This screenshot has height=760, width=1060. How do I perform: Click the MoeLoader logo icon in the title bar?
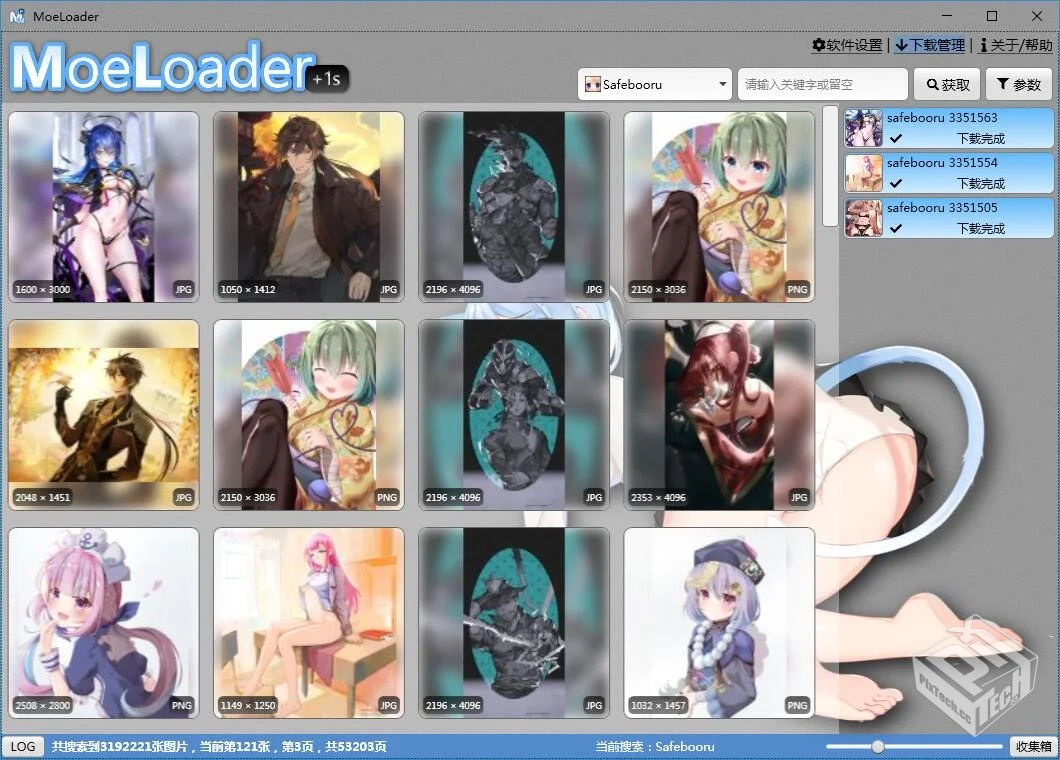pyautogui.click(x=16, y=16)
